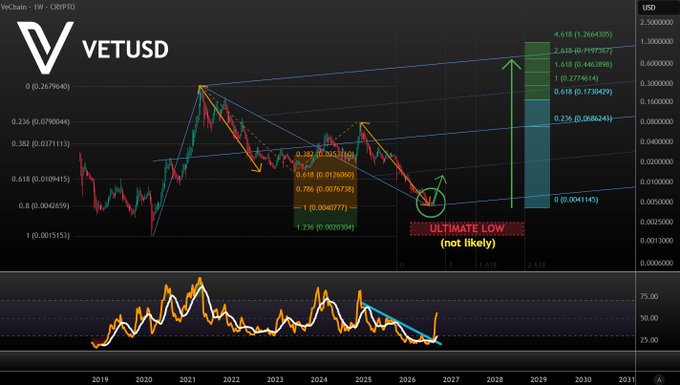
Task: Select the cyan trendline on the indicator
Action: pos(401,323)
